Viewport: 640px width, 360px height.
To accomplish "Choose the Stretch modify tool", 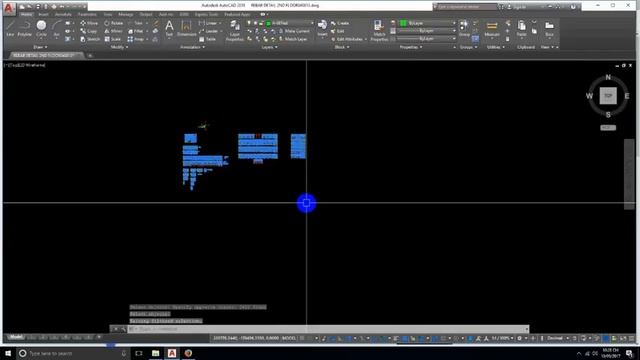I will tap(90, 39).
